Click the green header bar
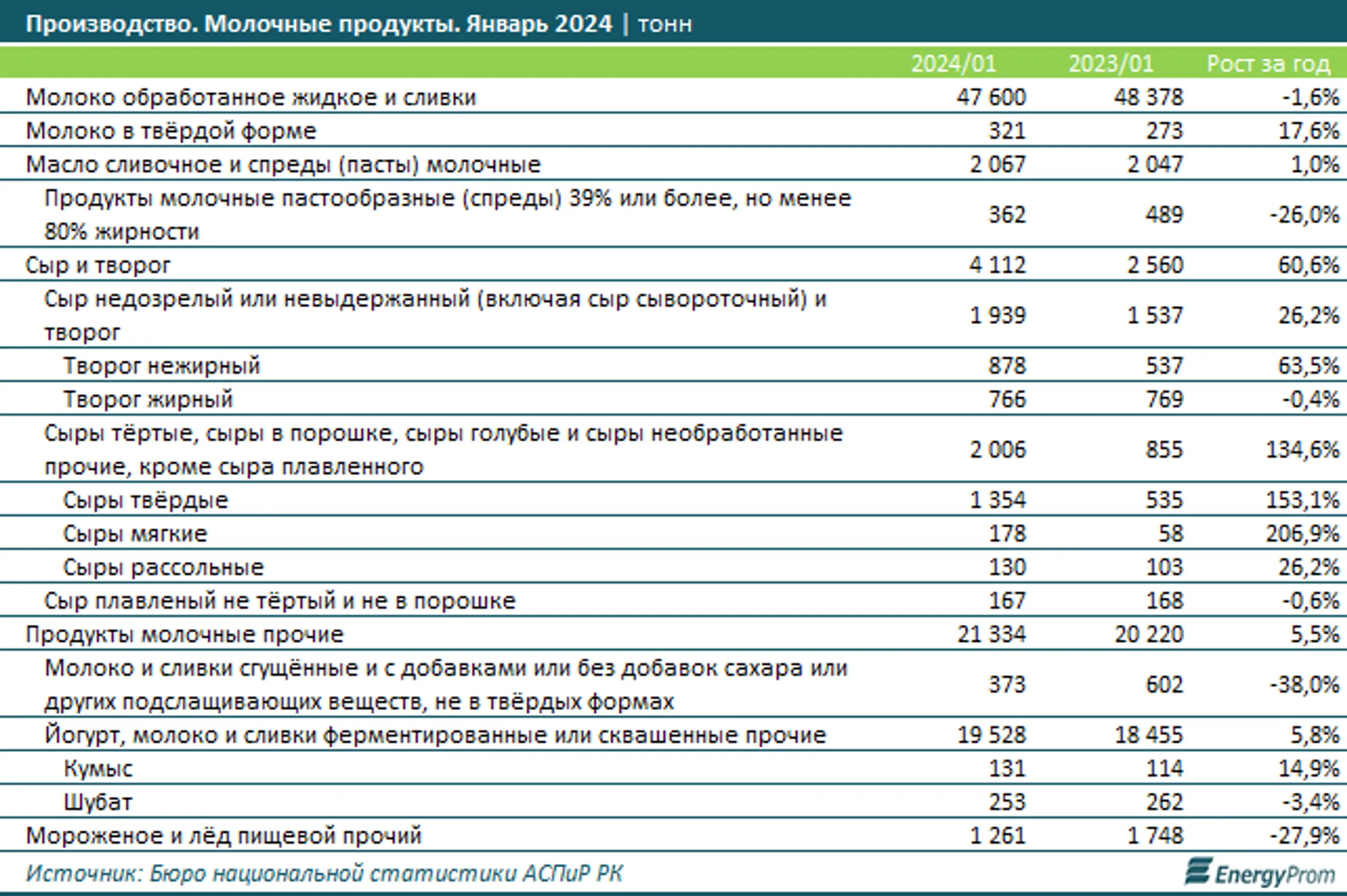Screen dimensions: 1347x896 (x=437, y=62)
